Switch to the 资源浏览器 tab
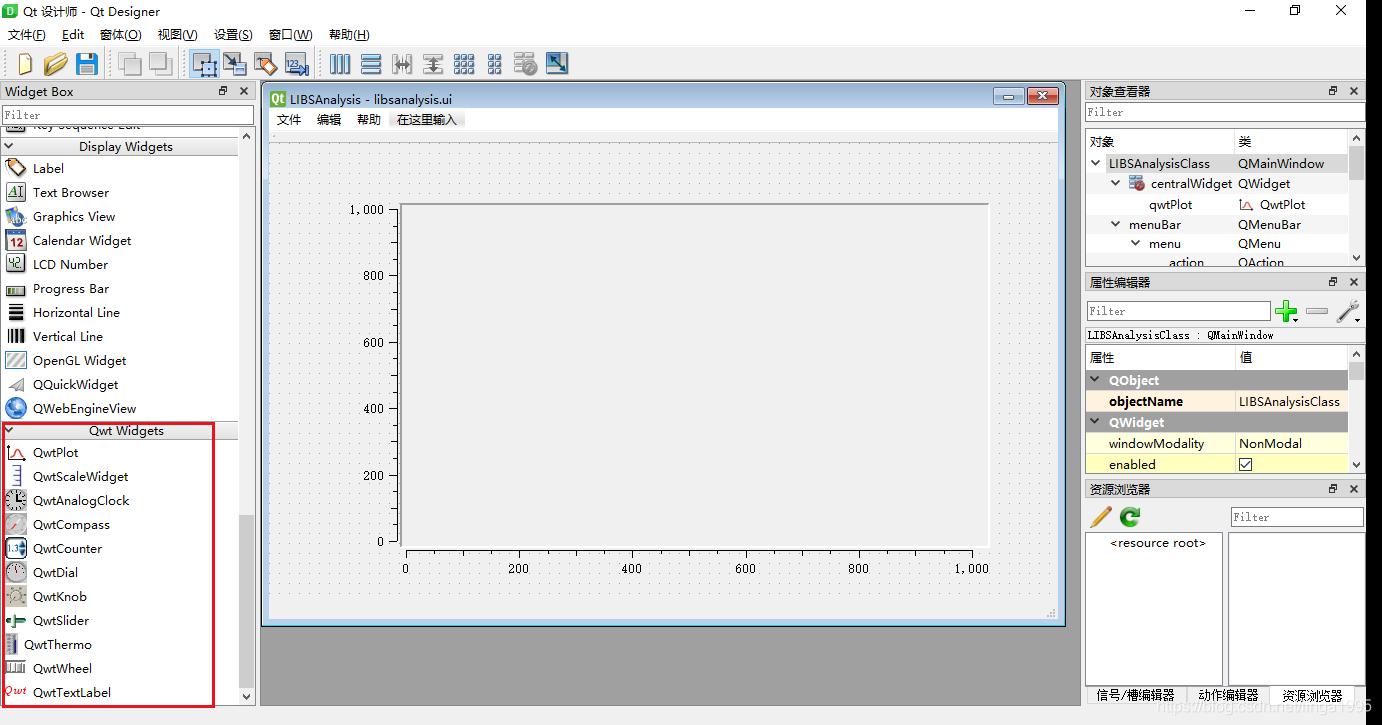The height and width of the screenshot is (725, 1382). [1312, 695]
